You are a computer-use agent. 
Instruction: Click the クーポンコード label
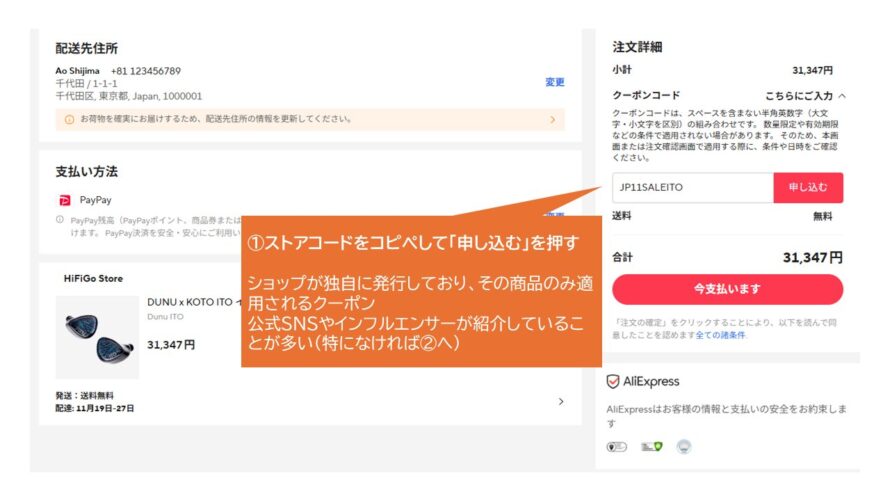[646, 95]
